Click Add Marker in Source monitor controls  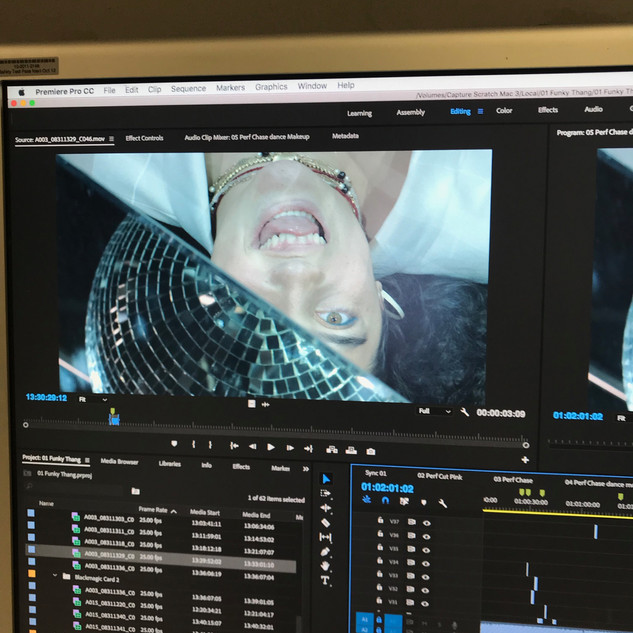coord(174,444)
